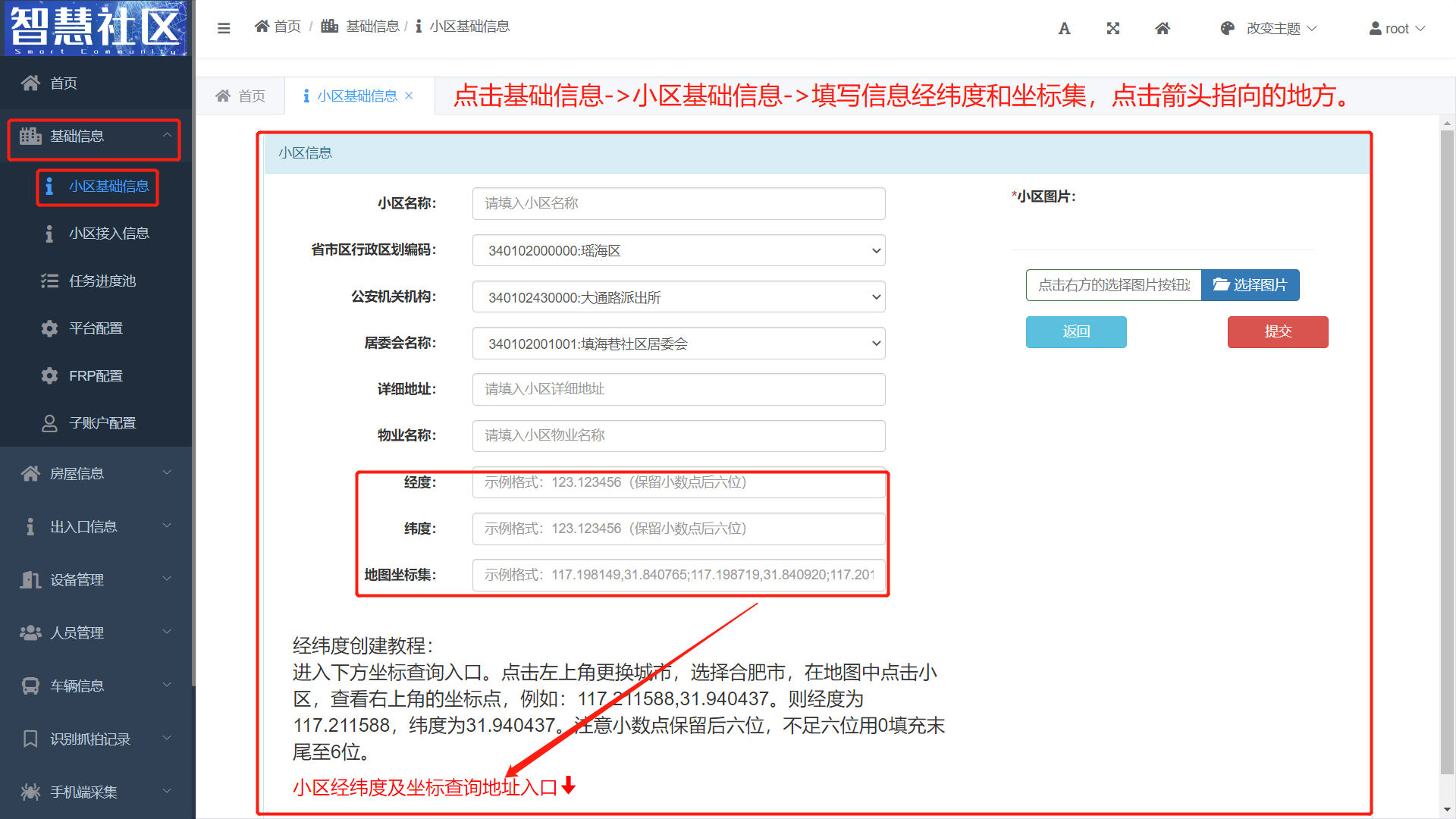
Task: Click the hamburger menu toggle icon
Action: click(x=224, y=28)
